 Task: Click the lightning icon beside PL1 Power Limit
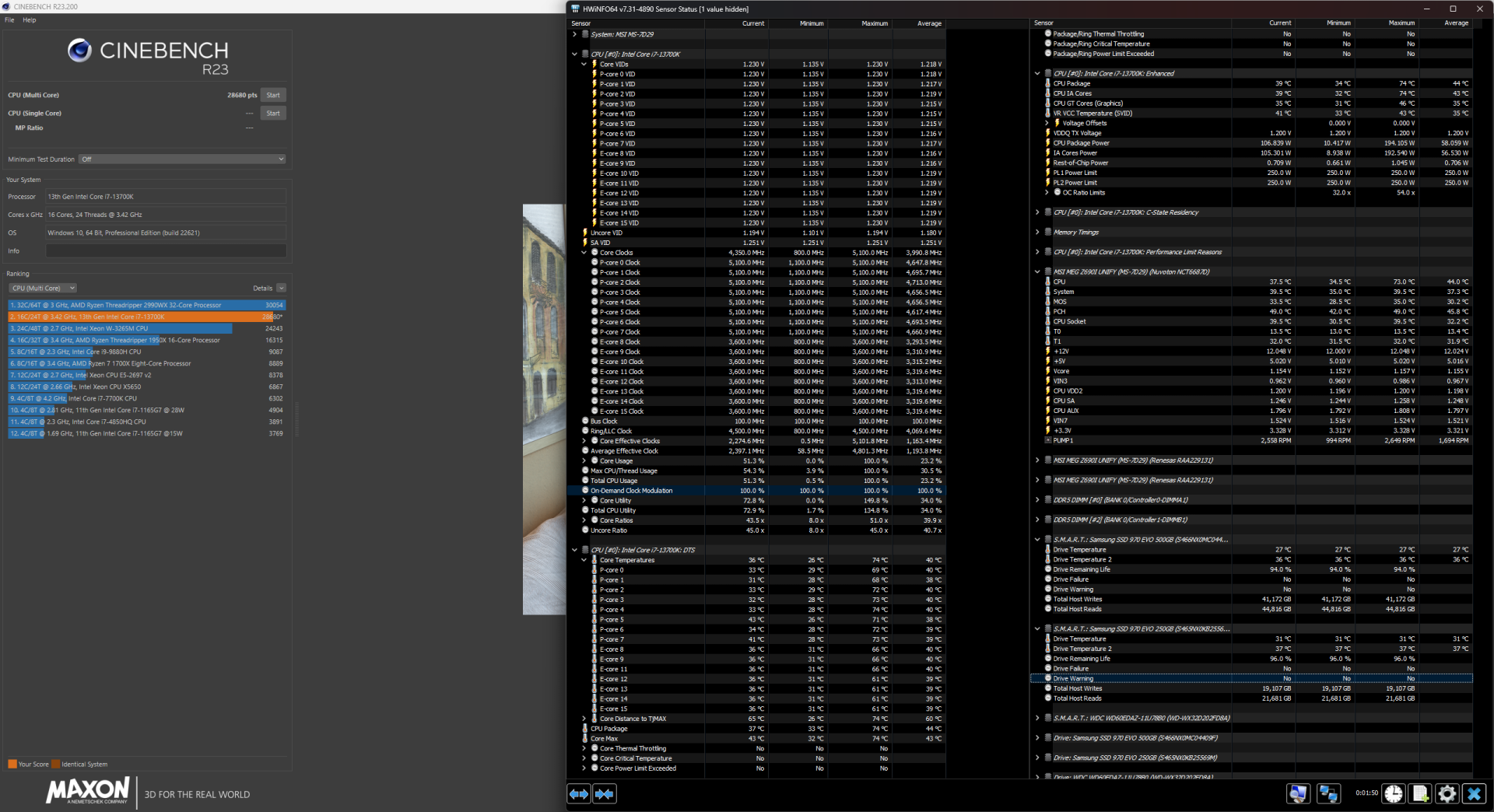[1048, 173]
